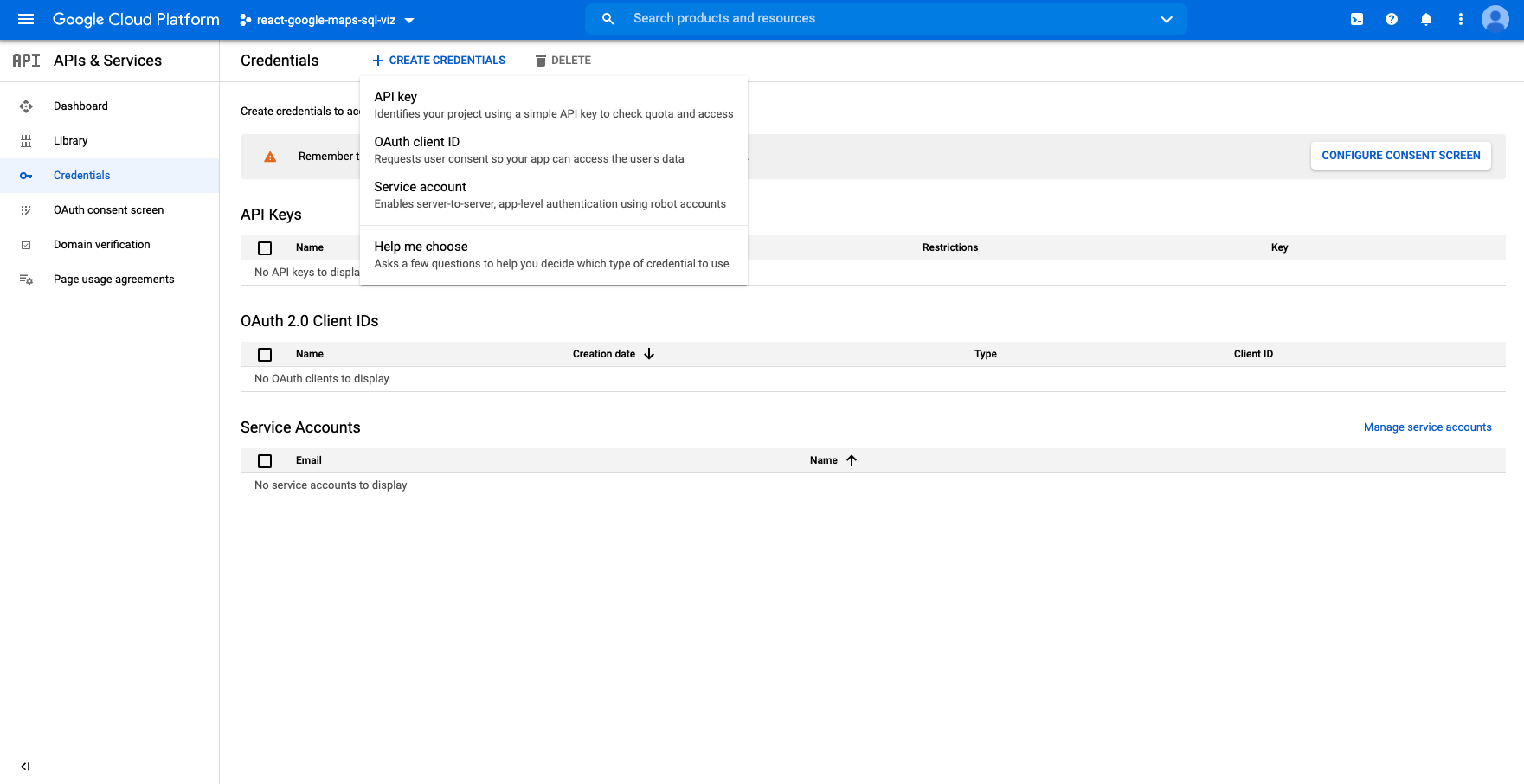Activate Cloud Shell terminal icon
1524x784 pixels.
click(x=1357, y=19)
